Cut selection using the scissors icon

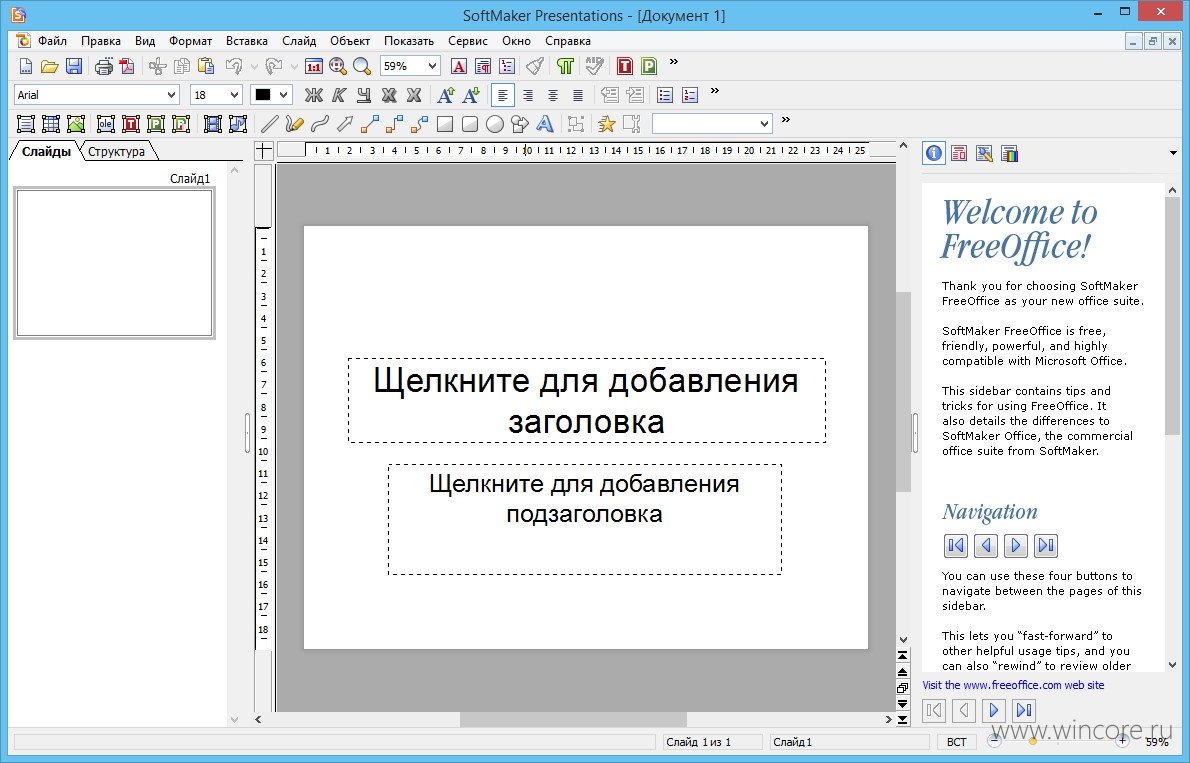[157, 67]
